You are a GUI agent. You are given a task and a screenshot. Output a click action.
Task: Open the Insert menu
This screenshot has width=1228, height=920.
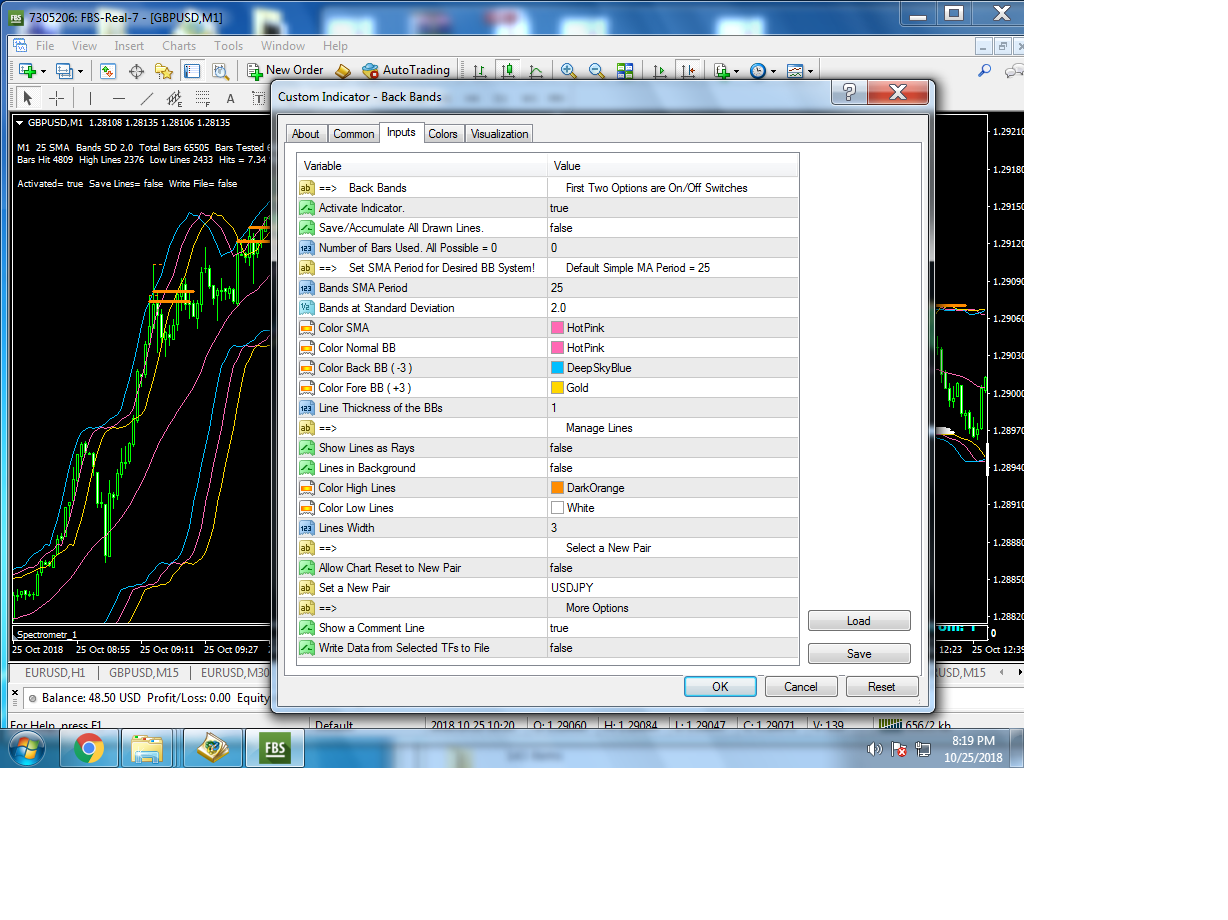129,45
